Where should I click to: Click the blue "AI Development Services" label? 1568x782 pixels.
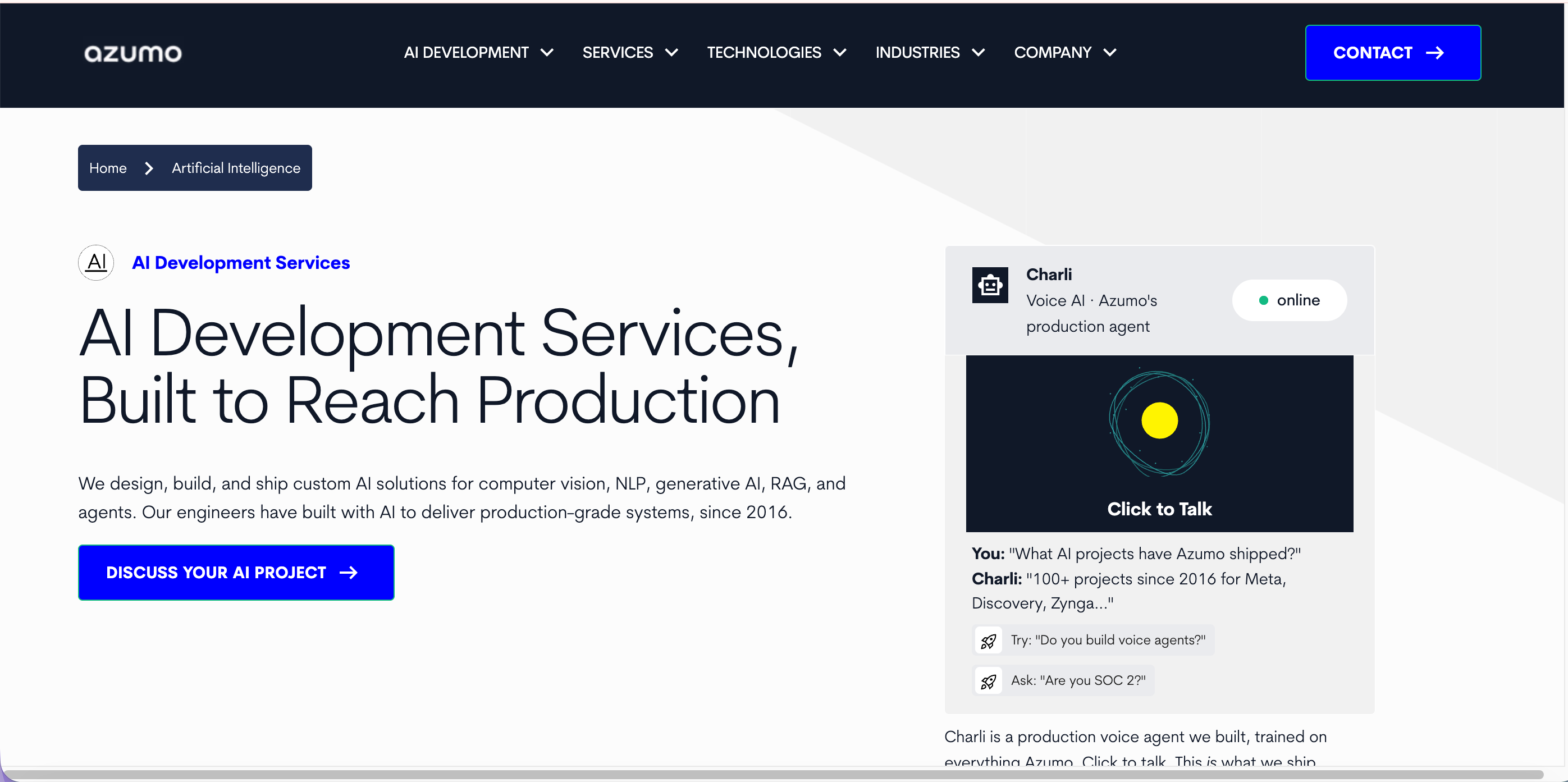click(241, 263)
